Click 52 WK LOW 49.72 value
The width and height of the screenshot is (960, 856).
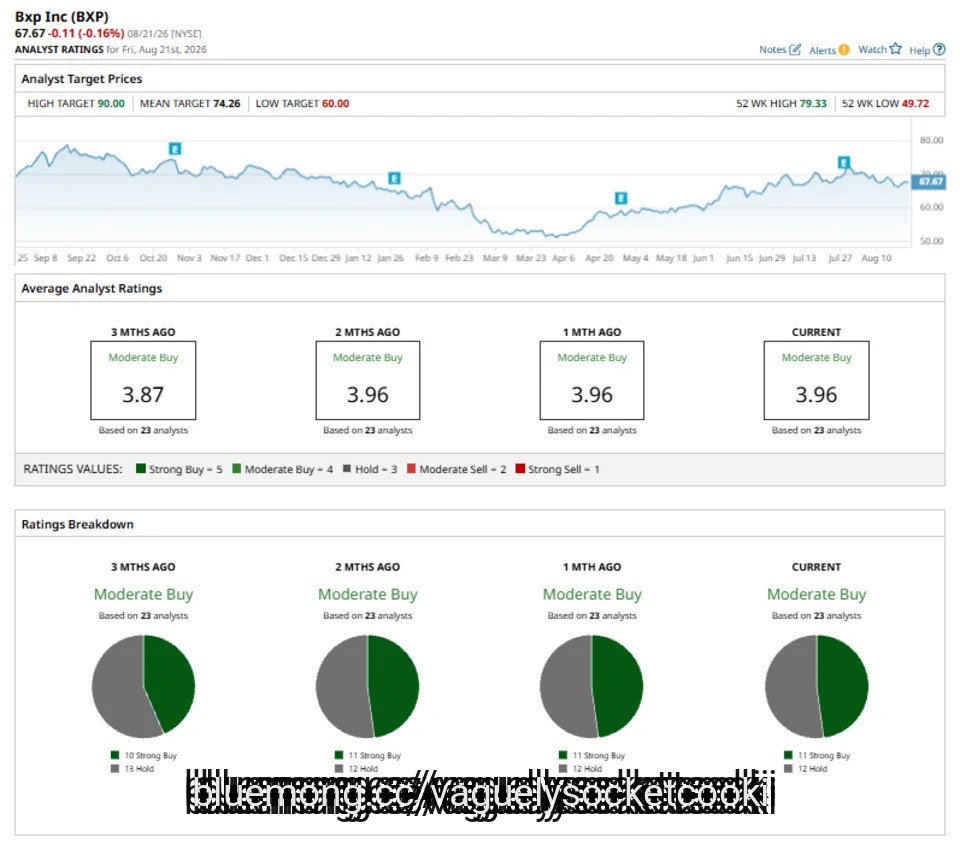click(x=915, y=103)
